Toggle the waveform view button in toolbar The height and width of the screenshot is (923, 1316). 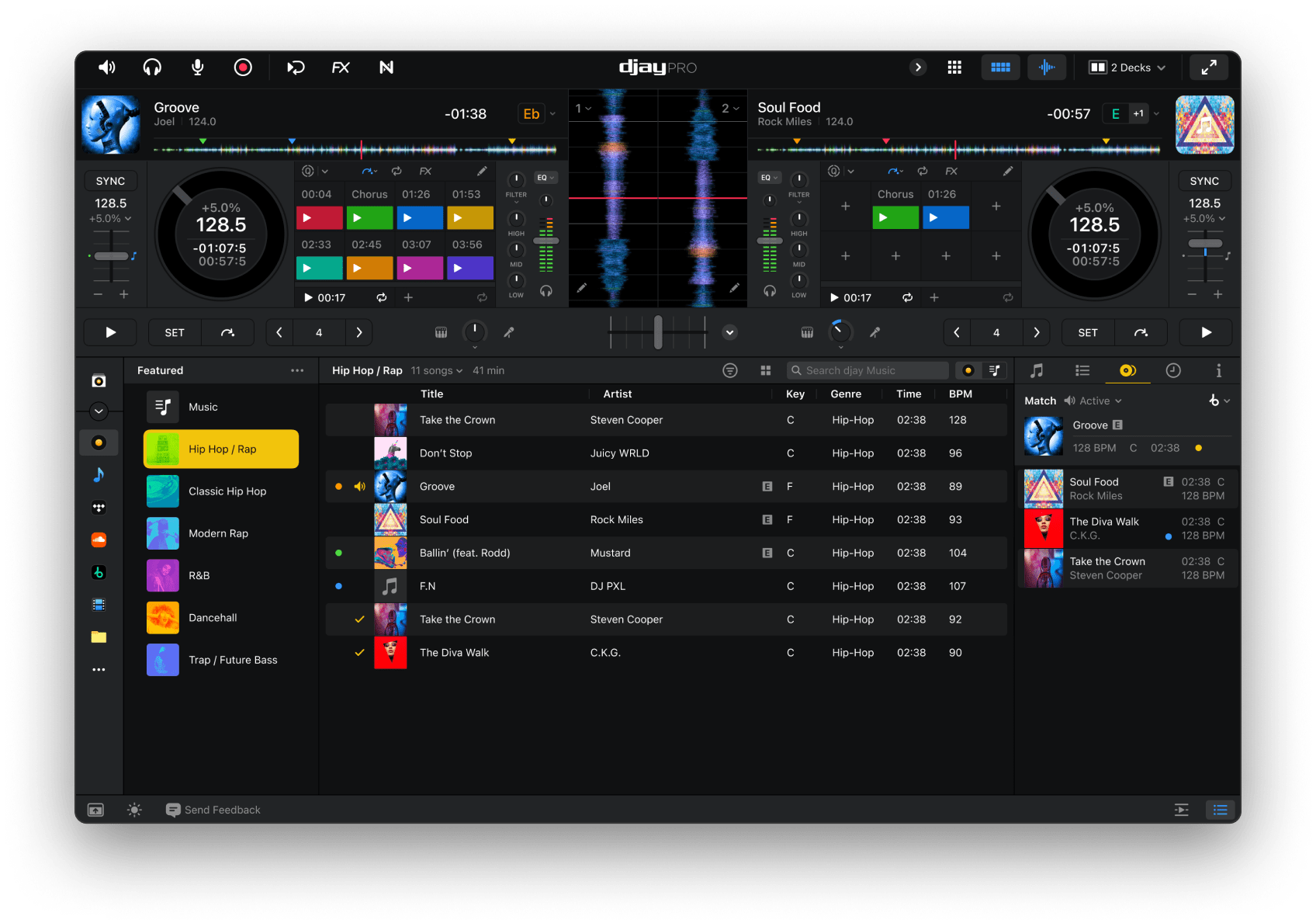pyautogui.click(x=1047, y=68)
